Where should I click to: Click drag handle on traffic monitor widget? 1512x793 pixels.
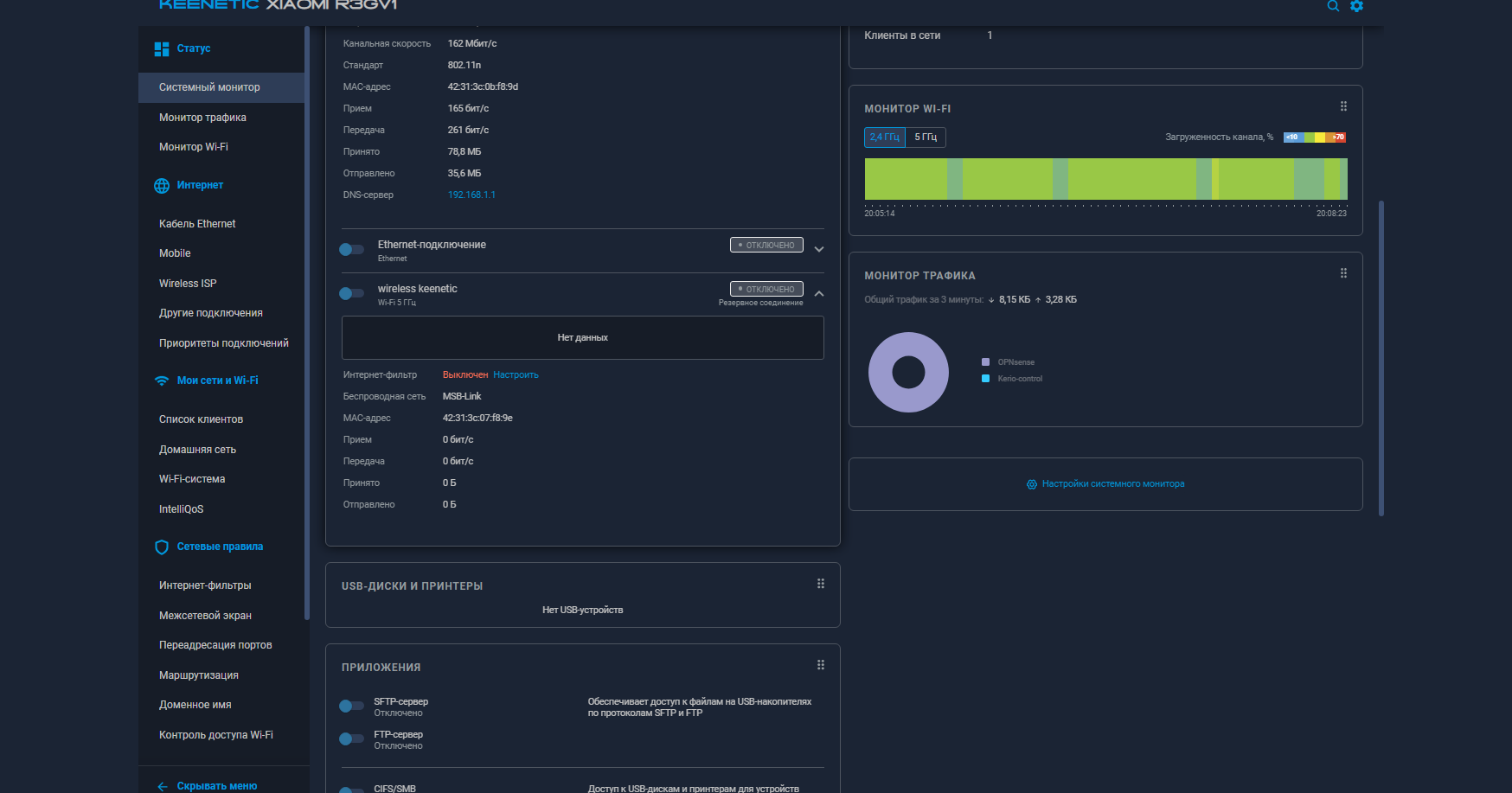[x=1343, y=273]
